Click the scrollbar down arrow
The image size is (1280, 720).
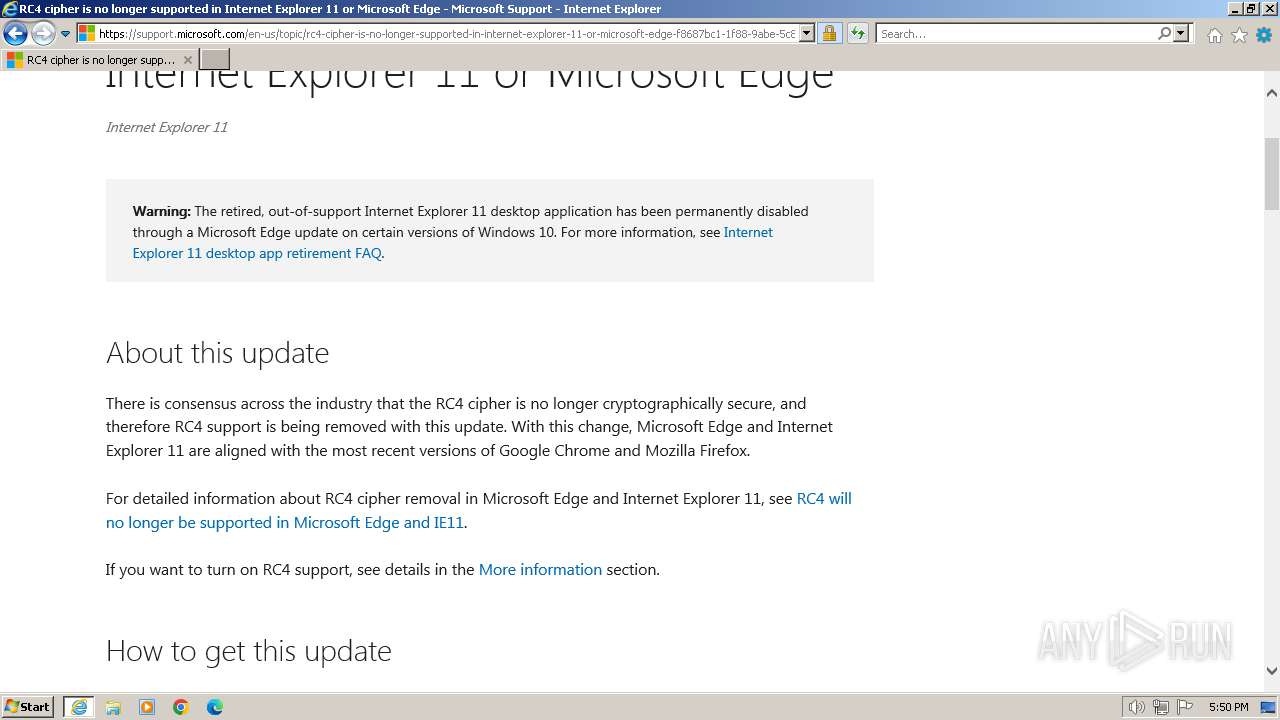click(1272, 671)
